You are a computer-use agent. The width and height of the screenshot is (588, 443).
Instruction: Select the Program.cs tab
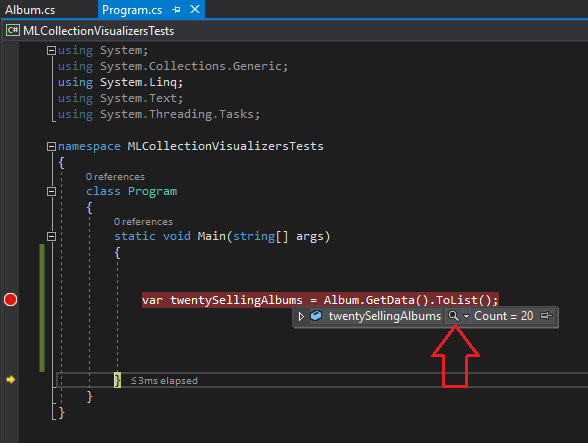132,10
